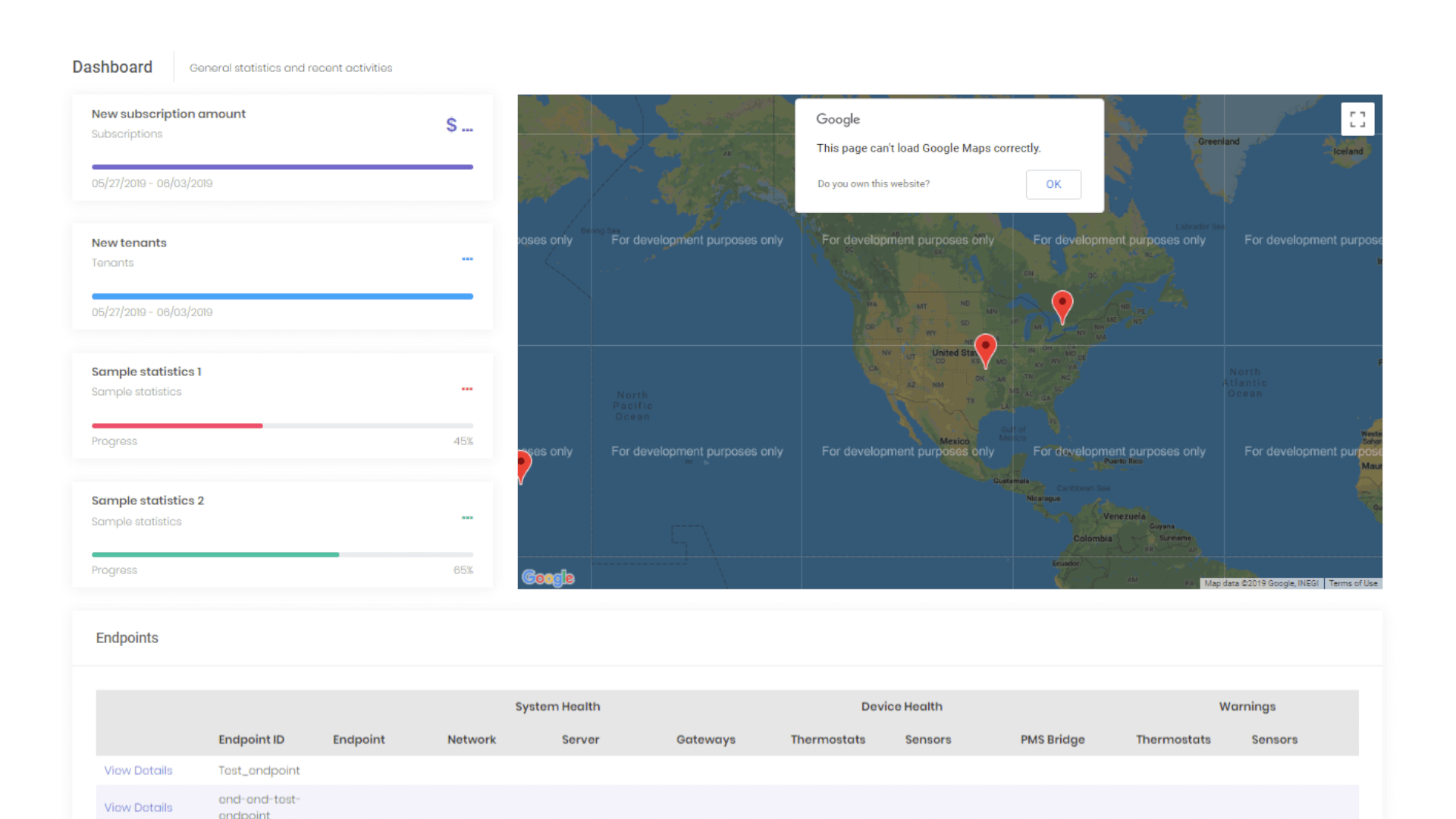Click the System Health group header
Image resolution: width=1456 pixels, height=819 pixels.
[x=557, y=707]
